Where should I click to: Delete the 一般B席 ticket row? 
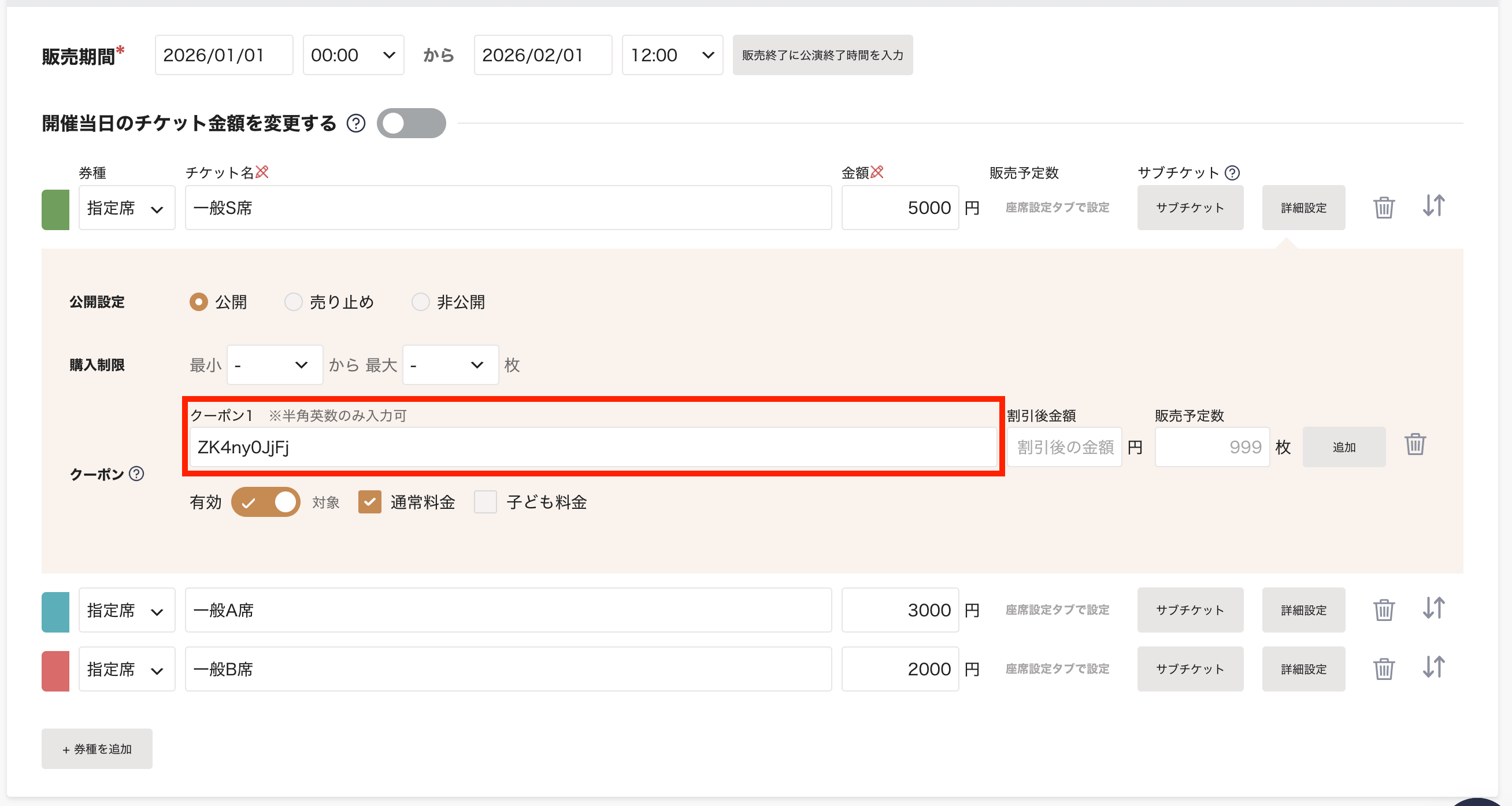pos(1384,668)
